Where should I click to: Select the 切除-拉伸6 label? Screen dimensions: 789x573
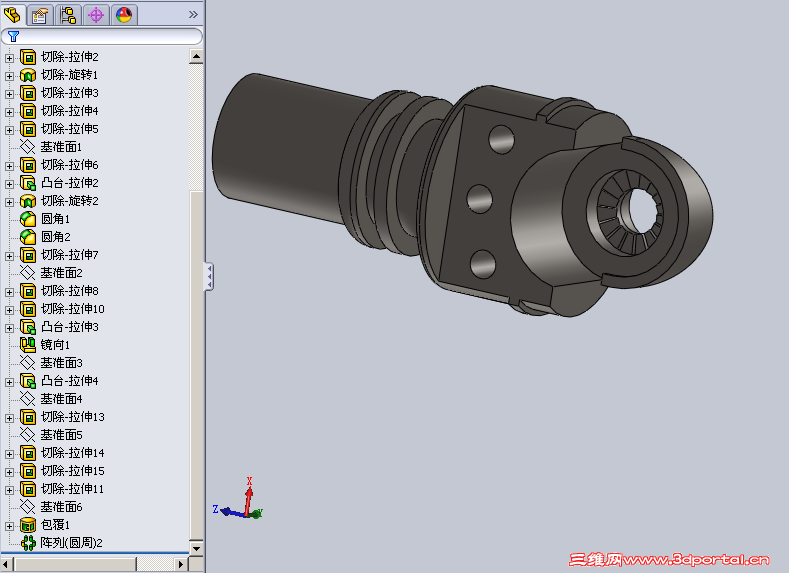(x=69, y=165)
